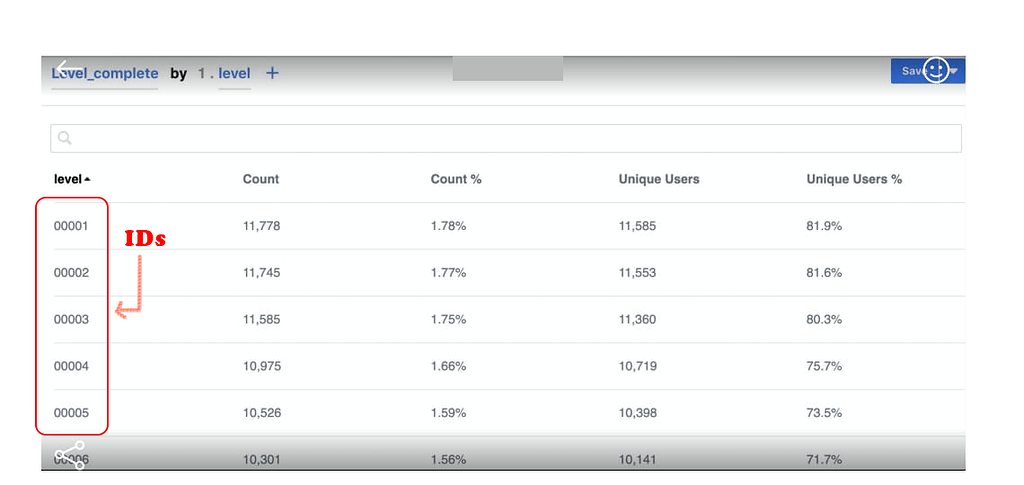Toggle the level column sort arrow
The width and height of the screenshot is (1024, 485).
click(87, 180)
